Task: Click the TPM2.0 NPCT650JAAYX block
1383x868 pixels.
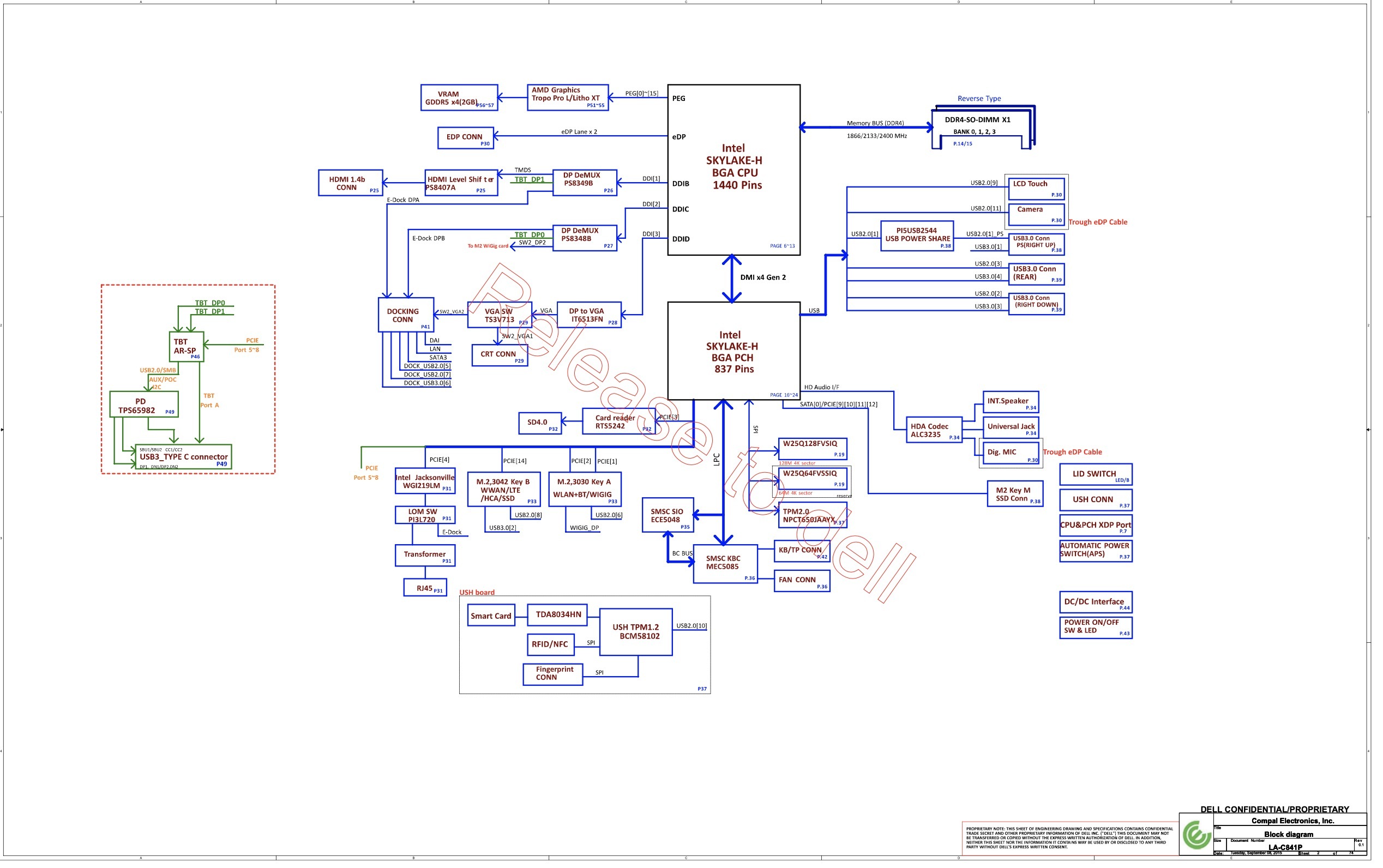Action: (813, 515)
